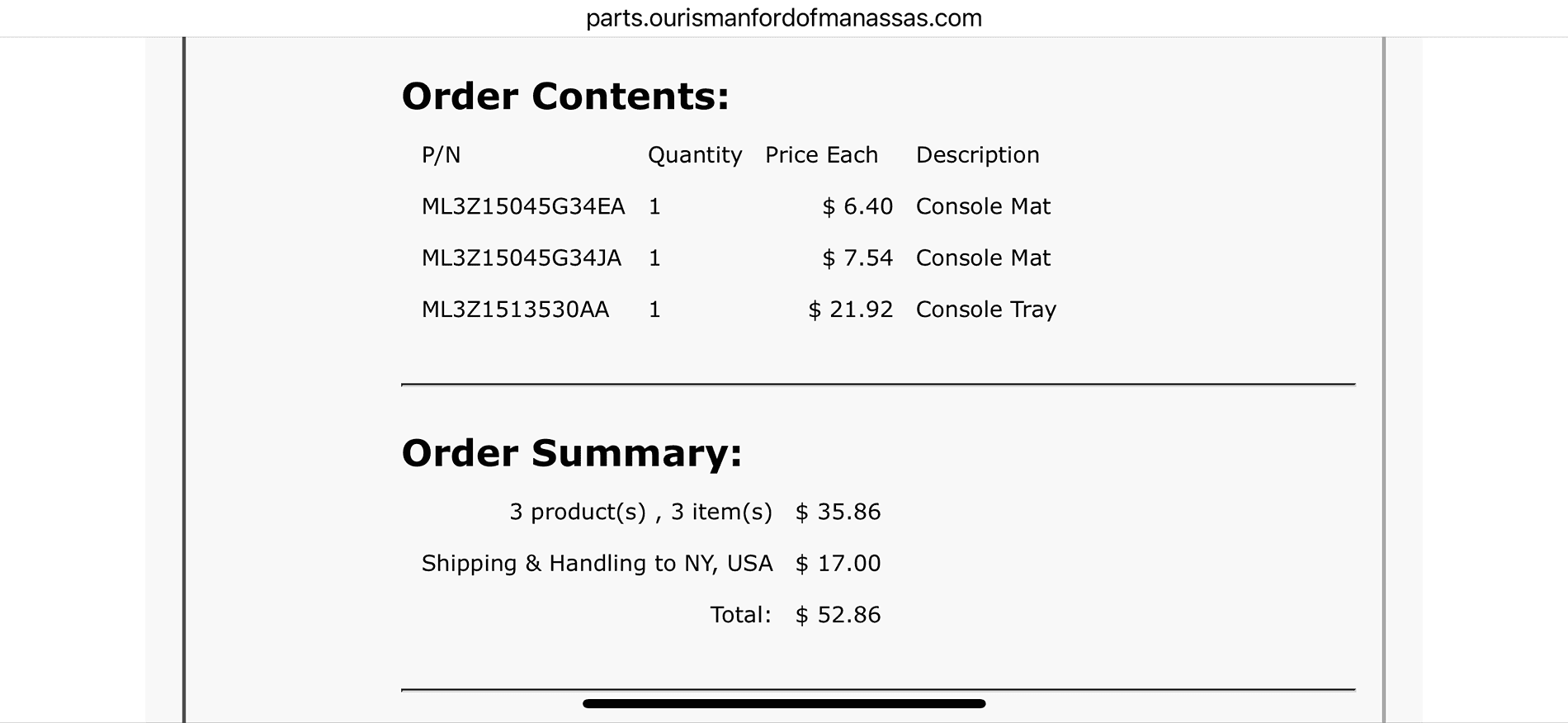Viewport: 1568px width, 723px height.
Task: Click the $ 6.40 price
Action: pyautogui.click(x=857, y=206)
